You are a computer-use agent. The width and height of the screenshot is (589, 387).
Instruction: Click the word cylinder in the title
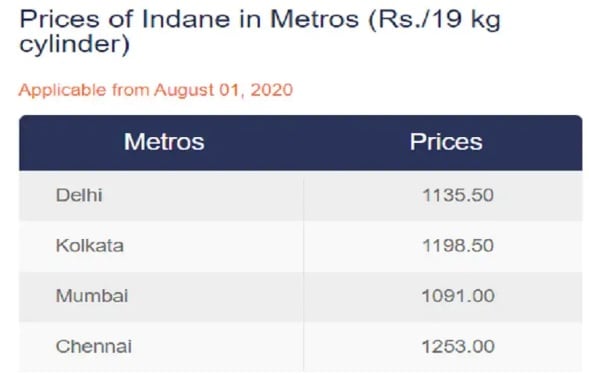[74, 44]
